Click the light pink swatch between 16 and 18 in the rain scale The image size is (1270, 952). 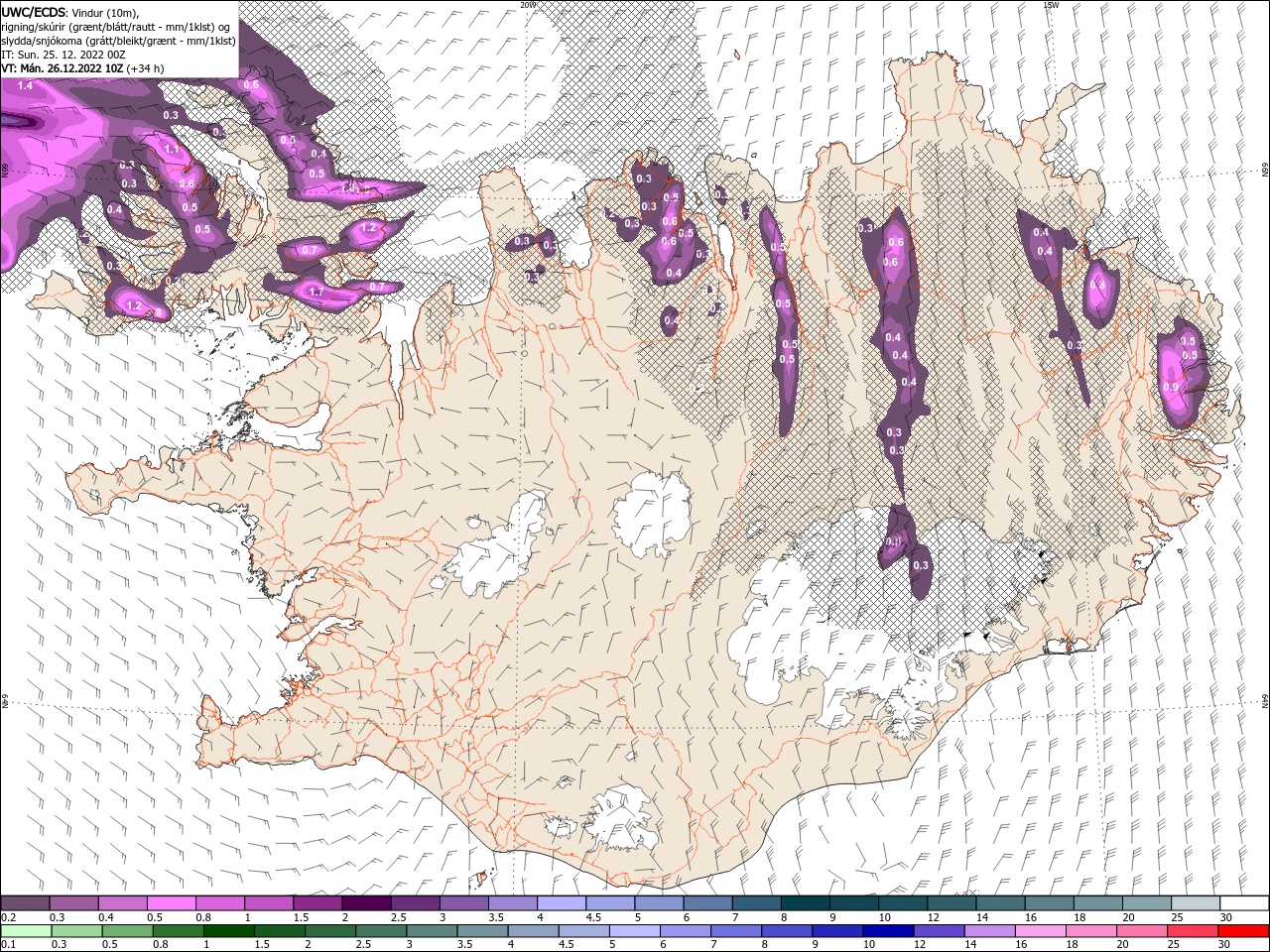[1039, 931]
